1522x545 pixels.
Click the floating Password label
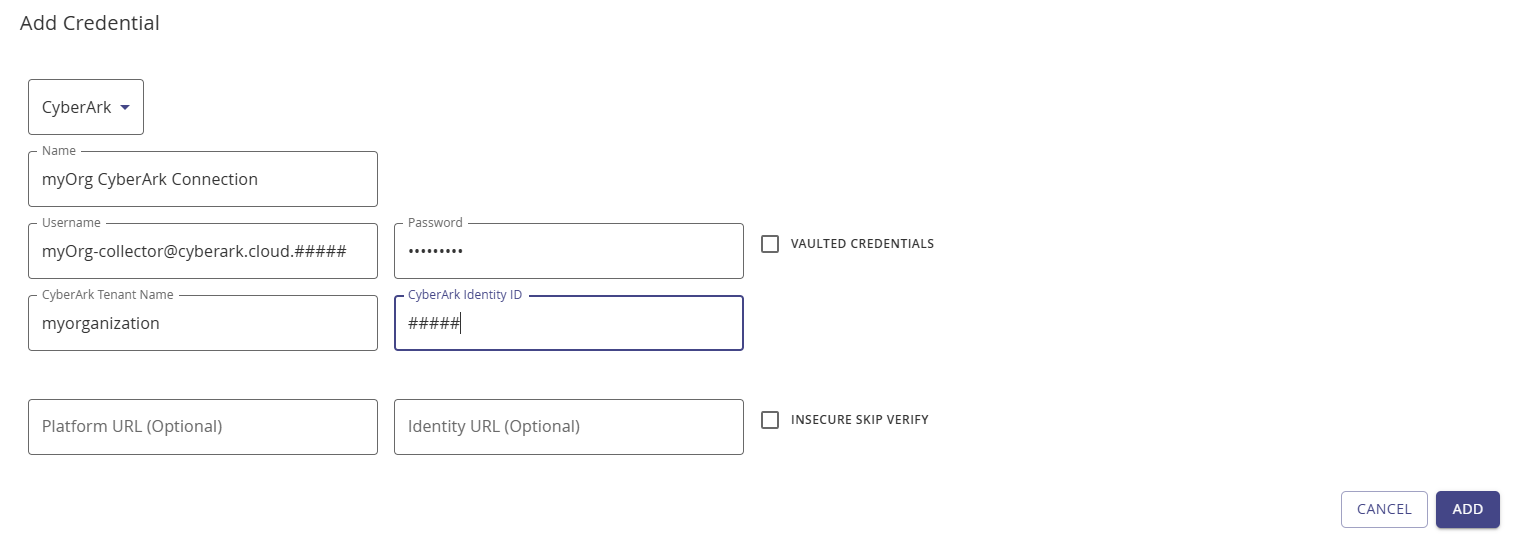pyautogui.click(x=435, y=223)
